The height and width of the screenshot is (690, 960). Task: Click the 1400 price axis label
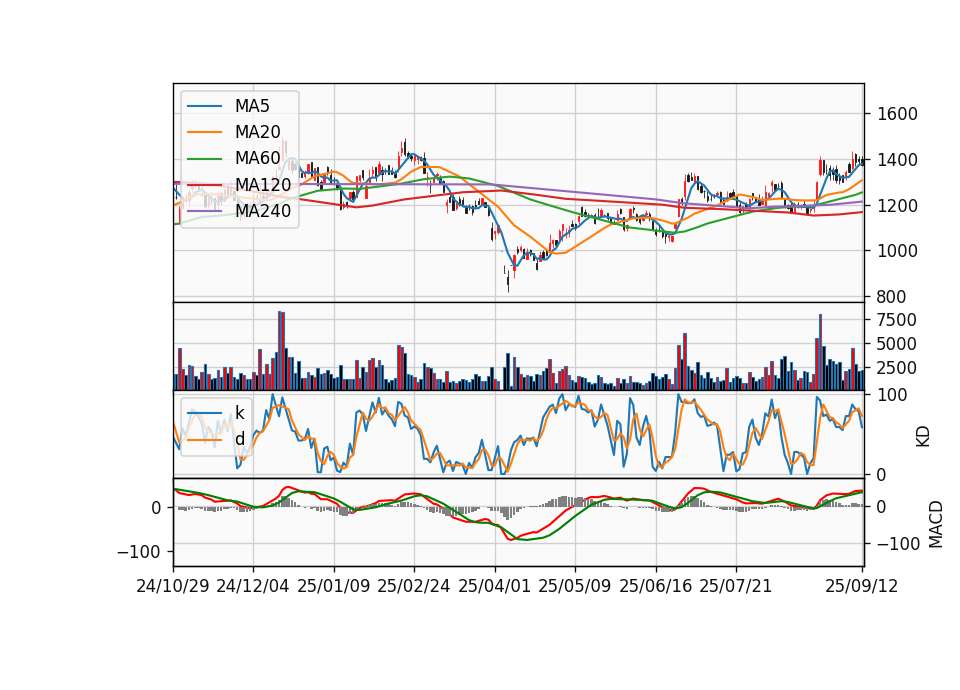pyautogui.click(x=897, y=160)
